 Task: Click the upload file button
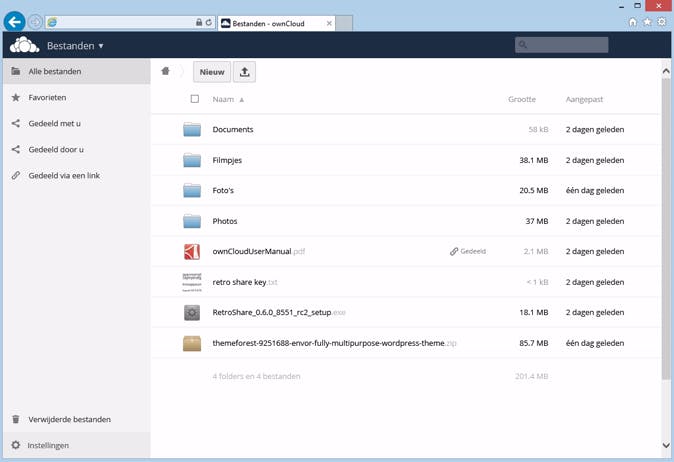[245, 72]
